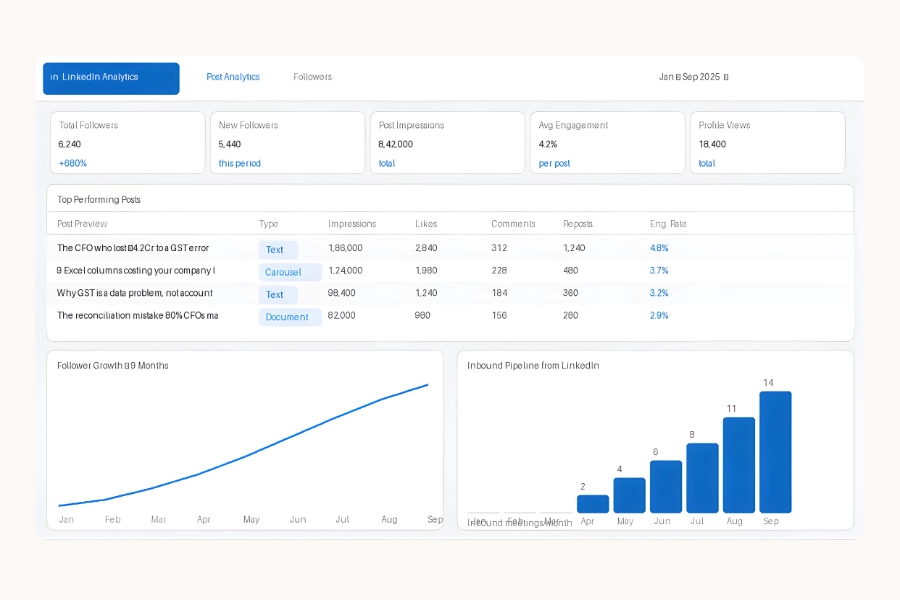Screen dimensions: 900x600
Task: Click the Carousel type badge
Action: pyautogui.click(x=288, y=272)
